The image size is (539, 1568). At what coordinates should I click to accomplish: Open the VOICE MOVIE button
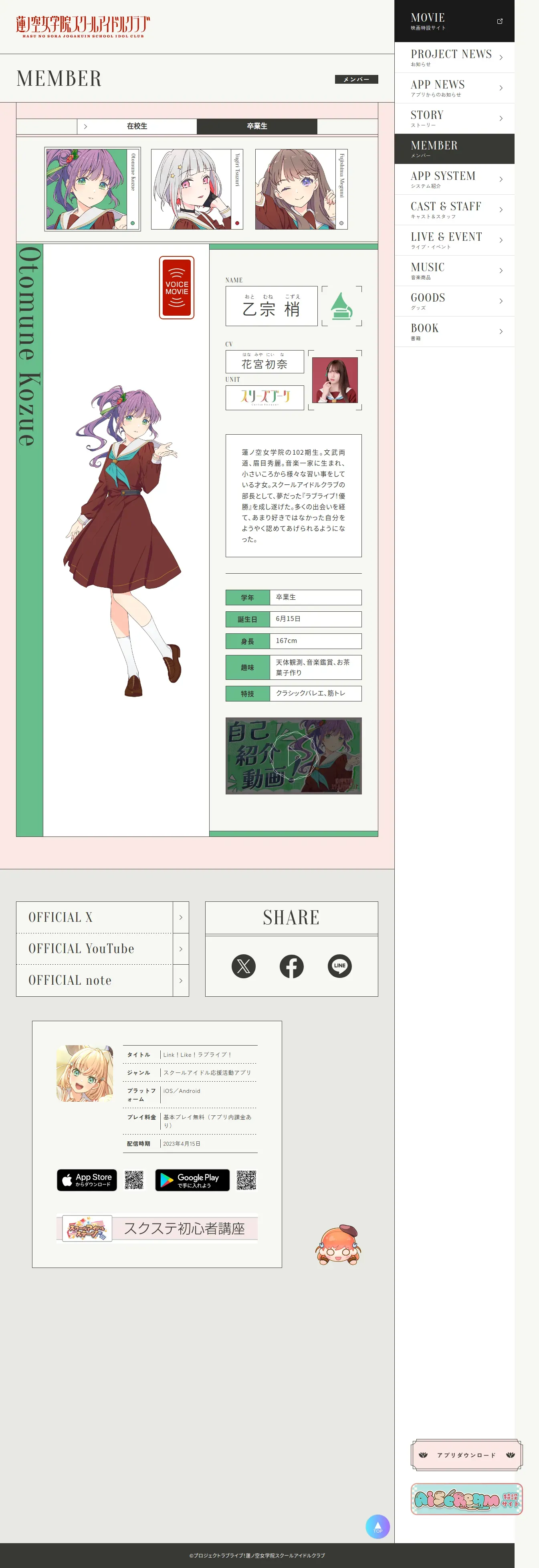point(177,287)
